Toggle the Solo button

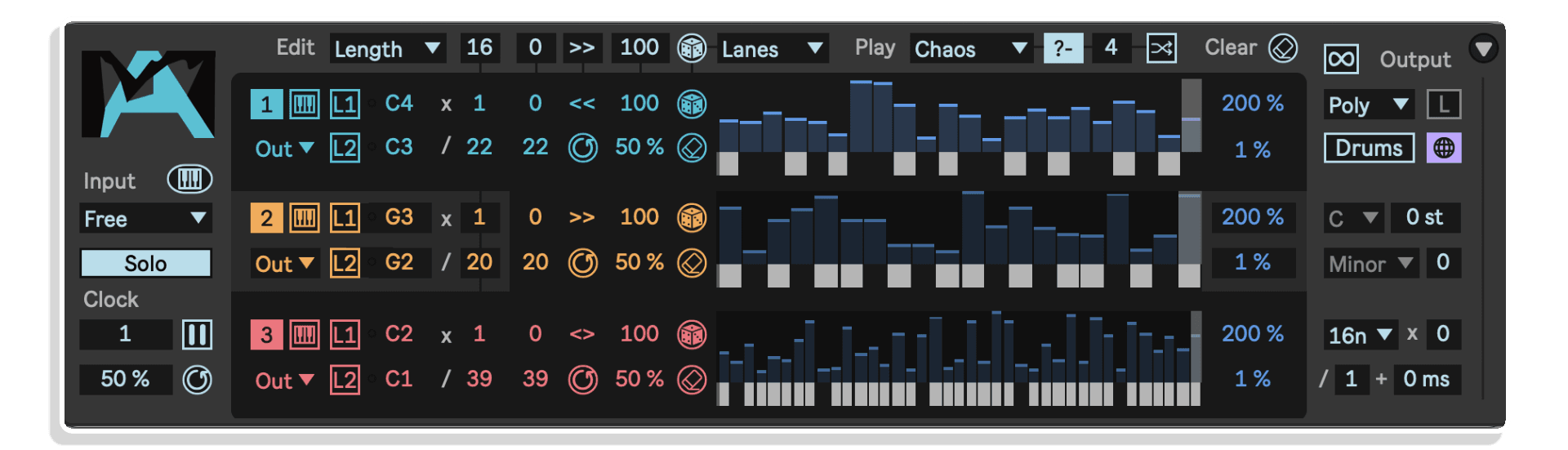145,264
